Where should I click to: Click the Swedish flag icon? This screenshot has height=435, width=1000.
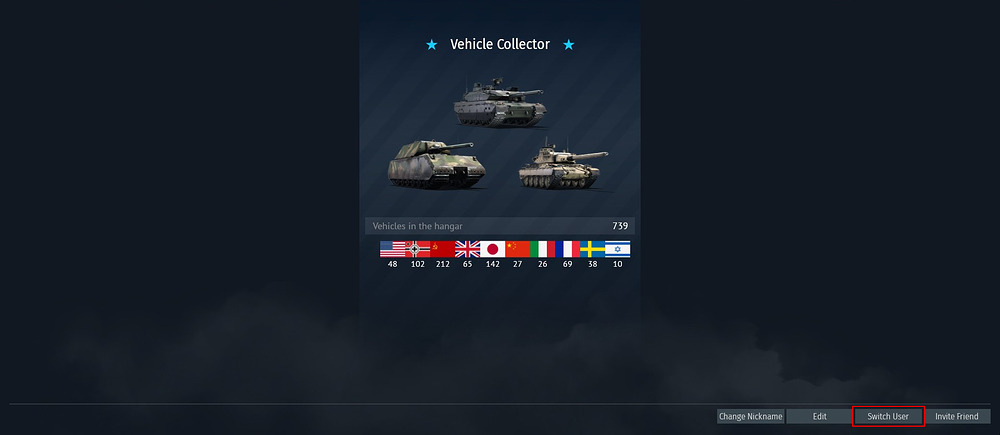click(x=592, y=249)
